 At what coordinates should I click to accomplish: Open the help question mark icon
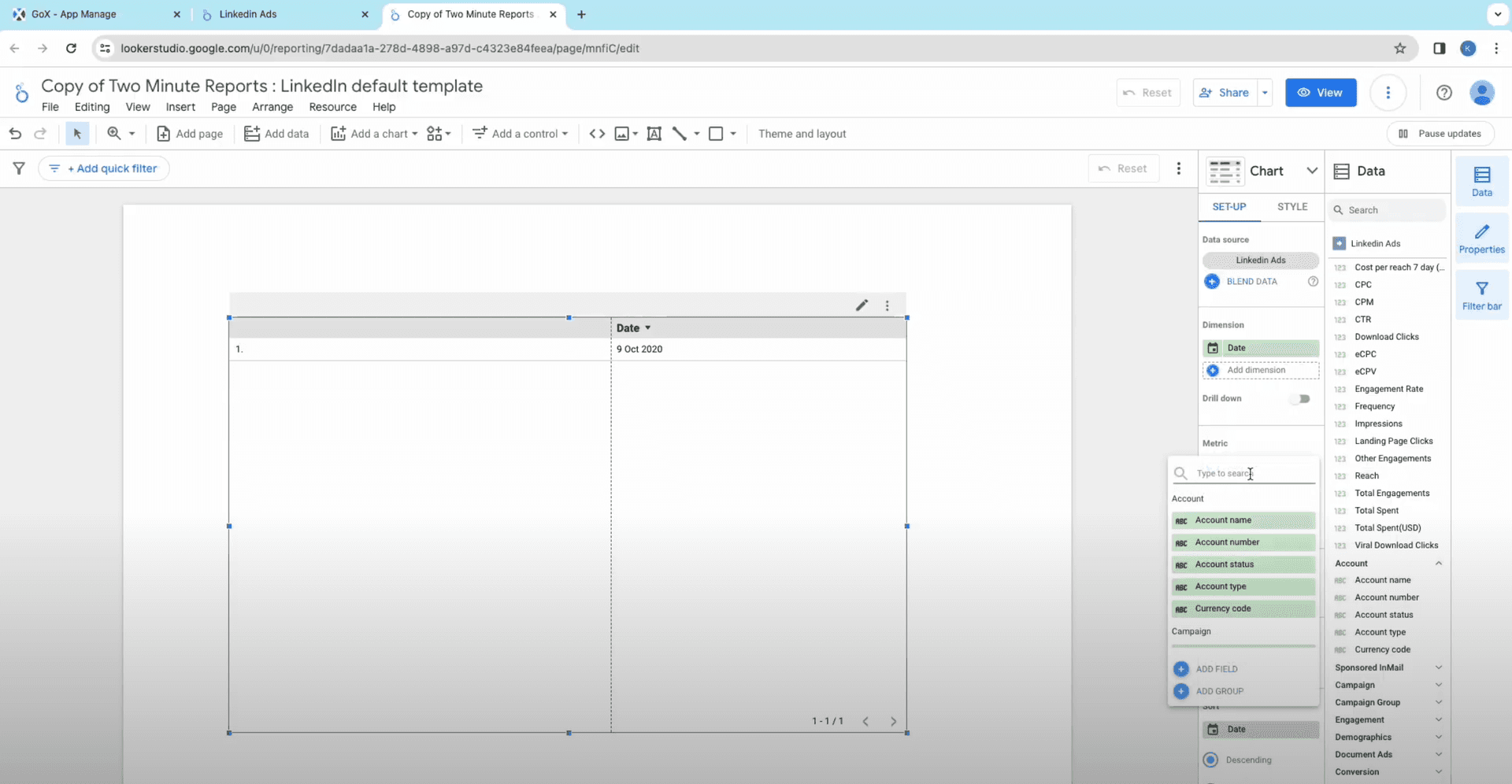(x=1444, y=93)
